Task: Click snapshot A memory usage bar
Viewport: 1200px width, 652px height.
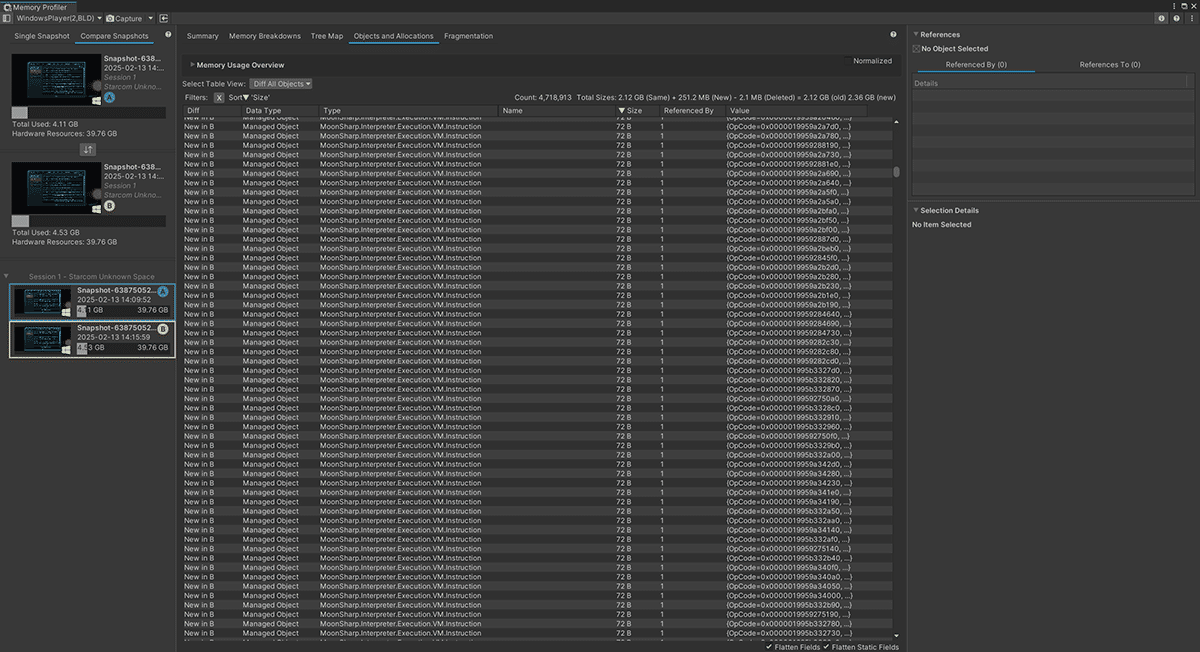Action: click(x=89, y=113)
